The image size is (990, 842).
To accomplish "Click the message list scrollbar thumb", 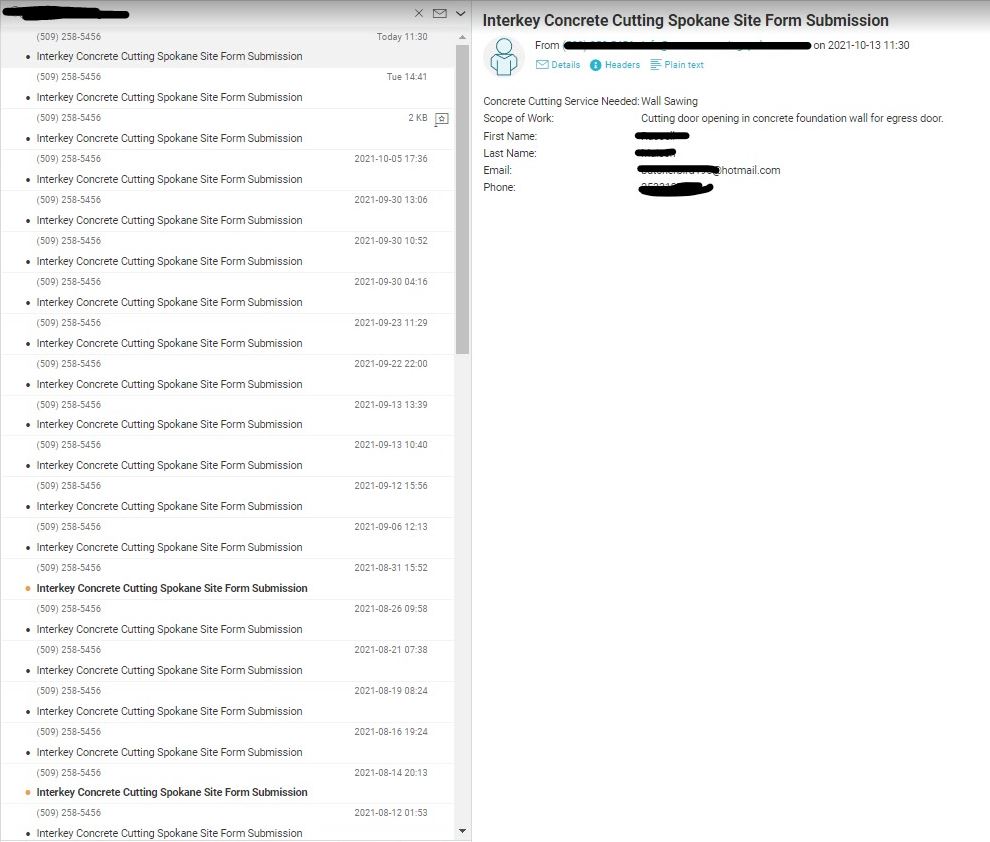I will (462, 199).
